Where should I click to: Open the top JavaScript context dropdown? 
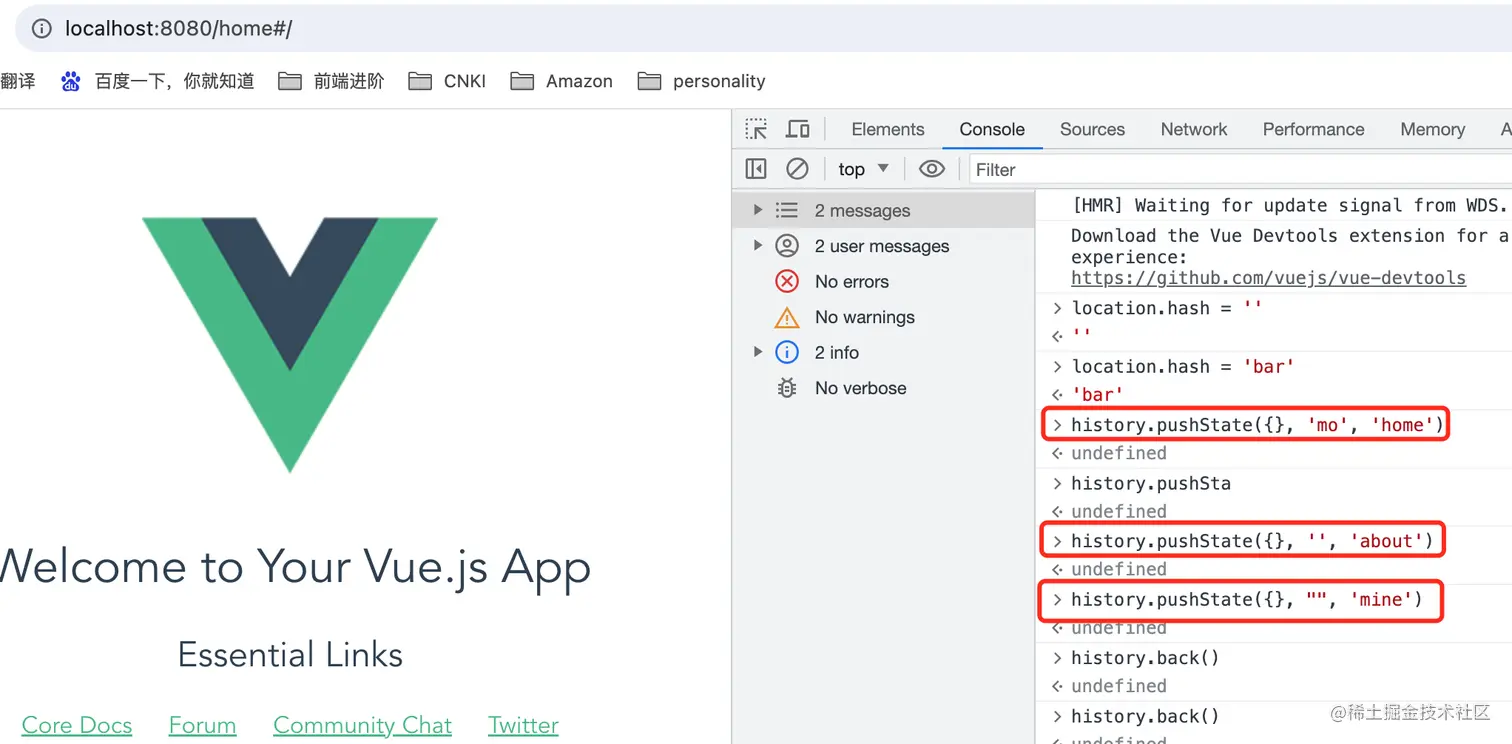pos(864,169)
